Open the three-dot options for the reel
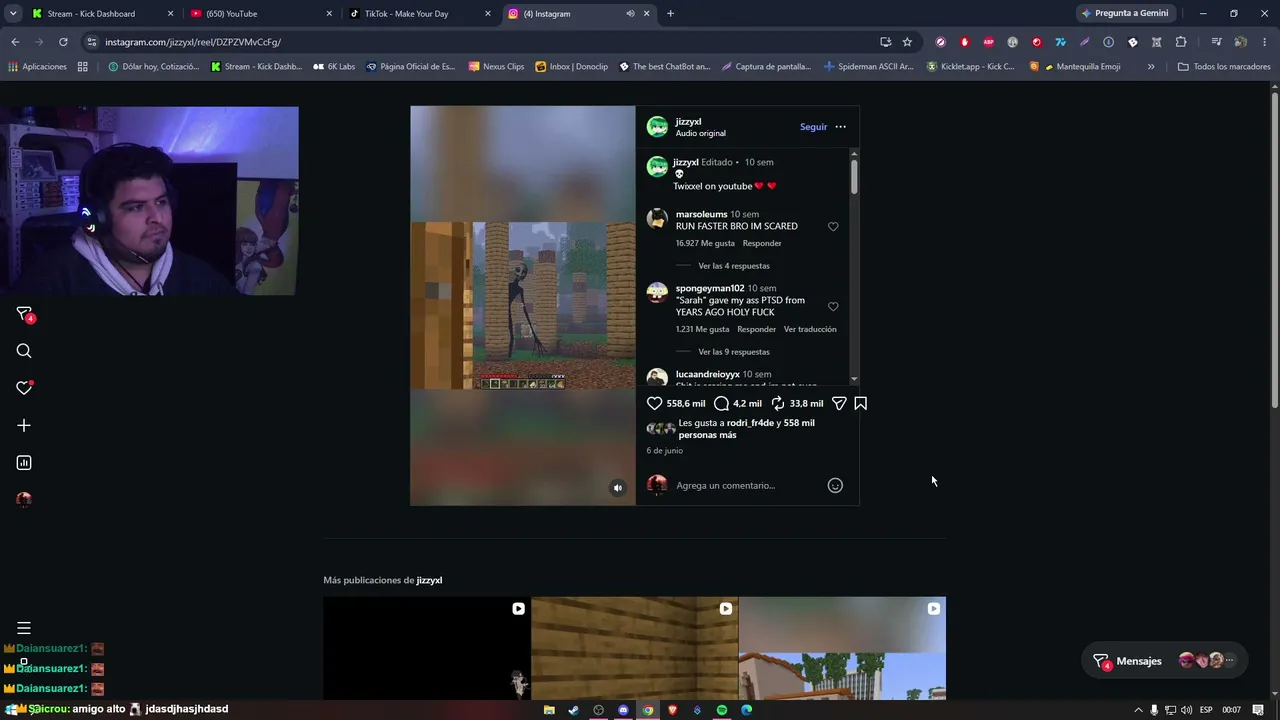 (840, 127)
